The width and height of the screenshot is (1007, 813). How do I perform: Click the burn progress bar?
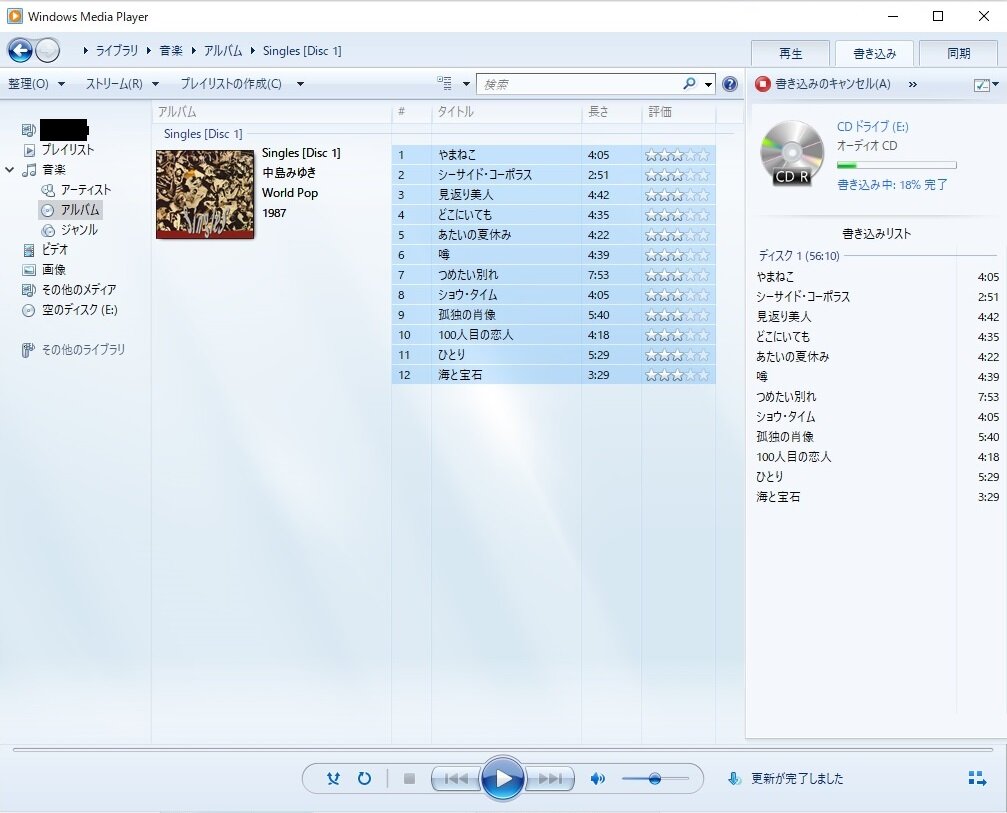tap(897, 165)
